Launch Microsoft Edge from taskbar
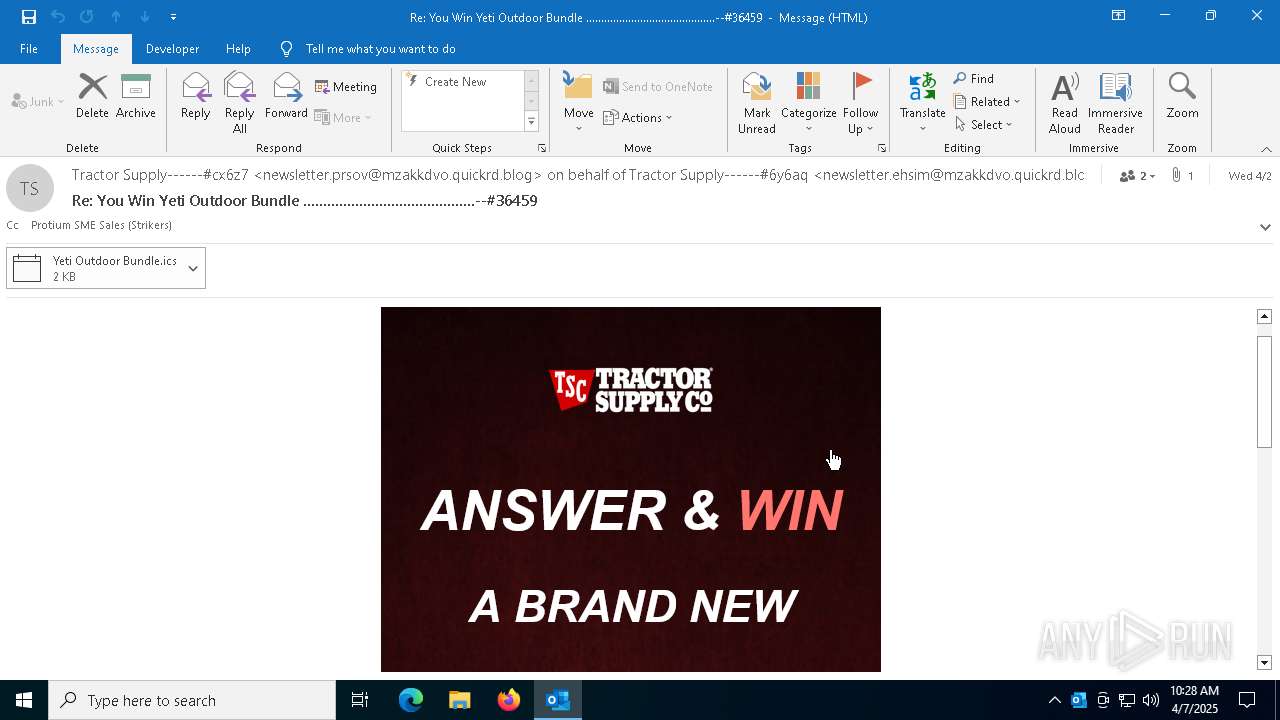Image resolution: width=1280 pixels, height=720 pixels. pyautogui.click(x=411, y=700)
